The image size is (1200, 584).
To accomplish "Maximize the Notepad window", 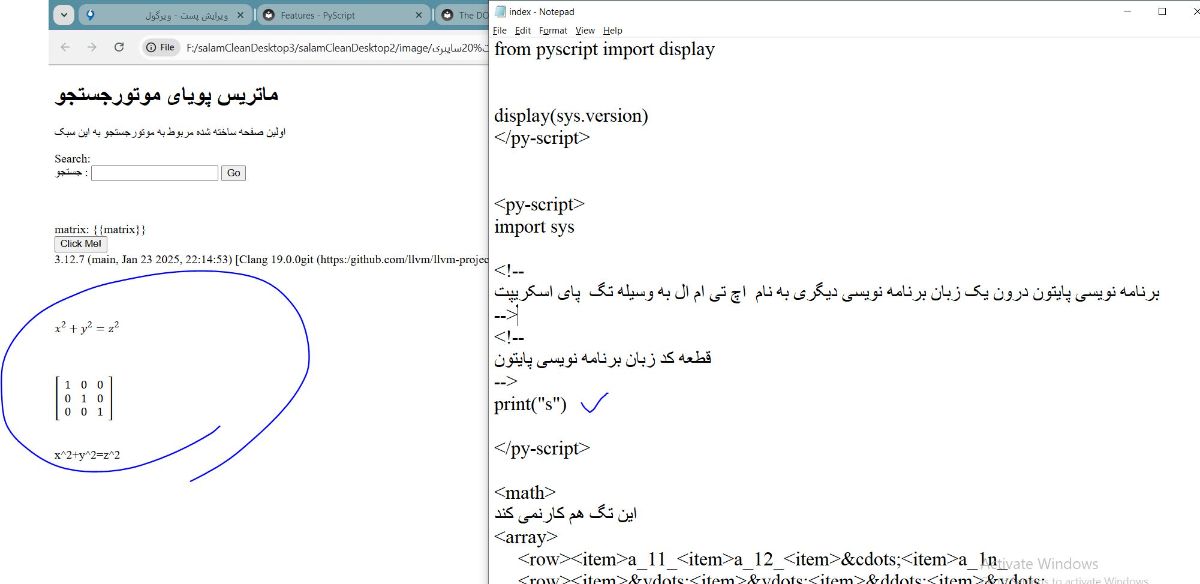I will point(1162,12).
